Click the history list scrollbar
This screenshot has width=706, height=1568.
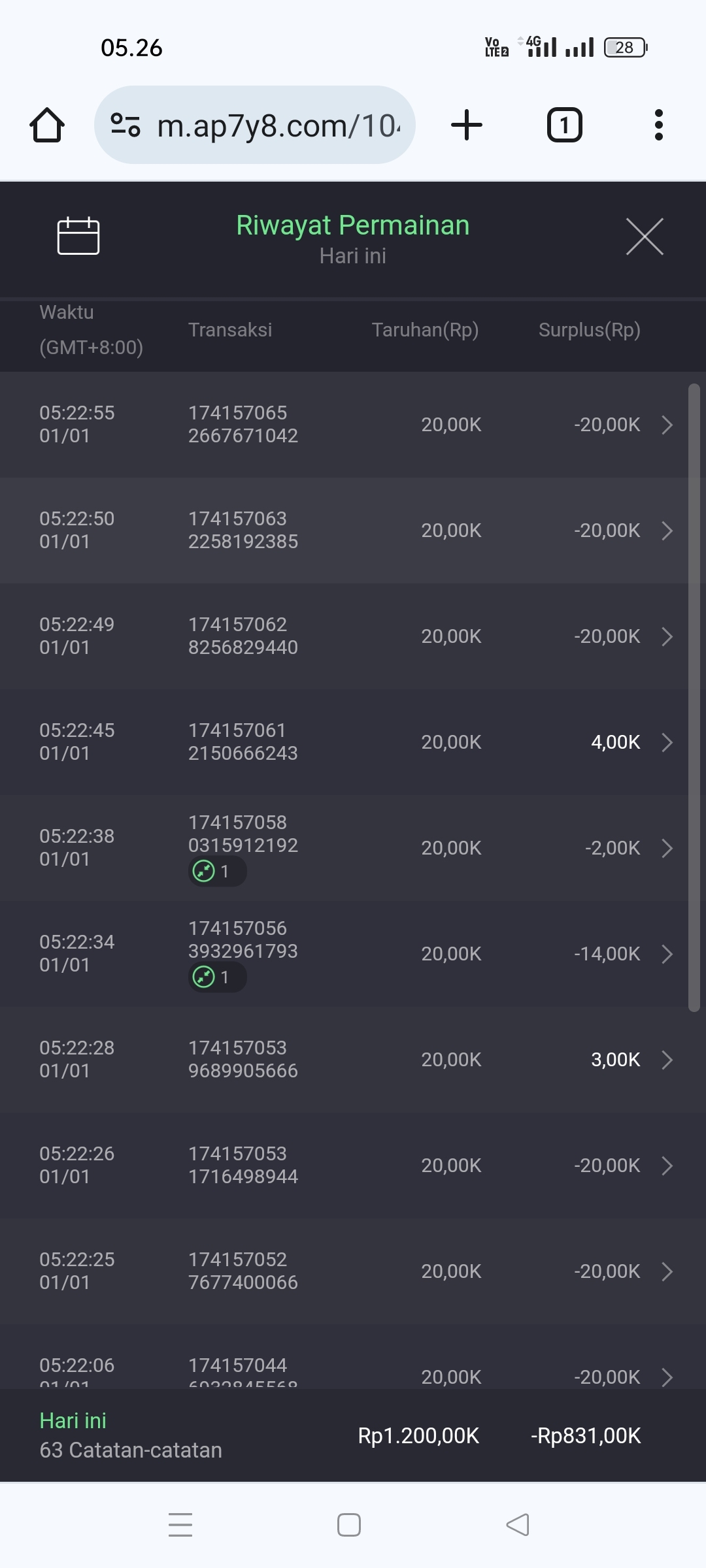click(694, 698)
